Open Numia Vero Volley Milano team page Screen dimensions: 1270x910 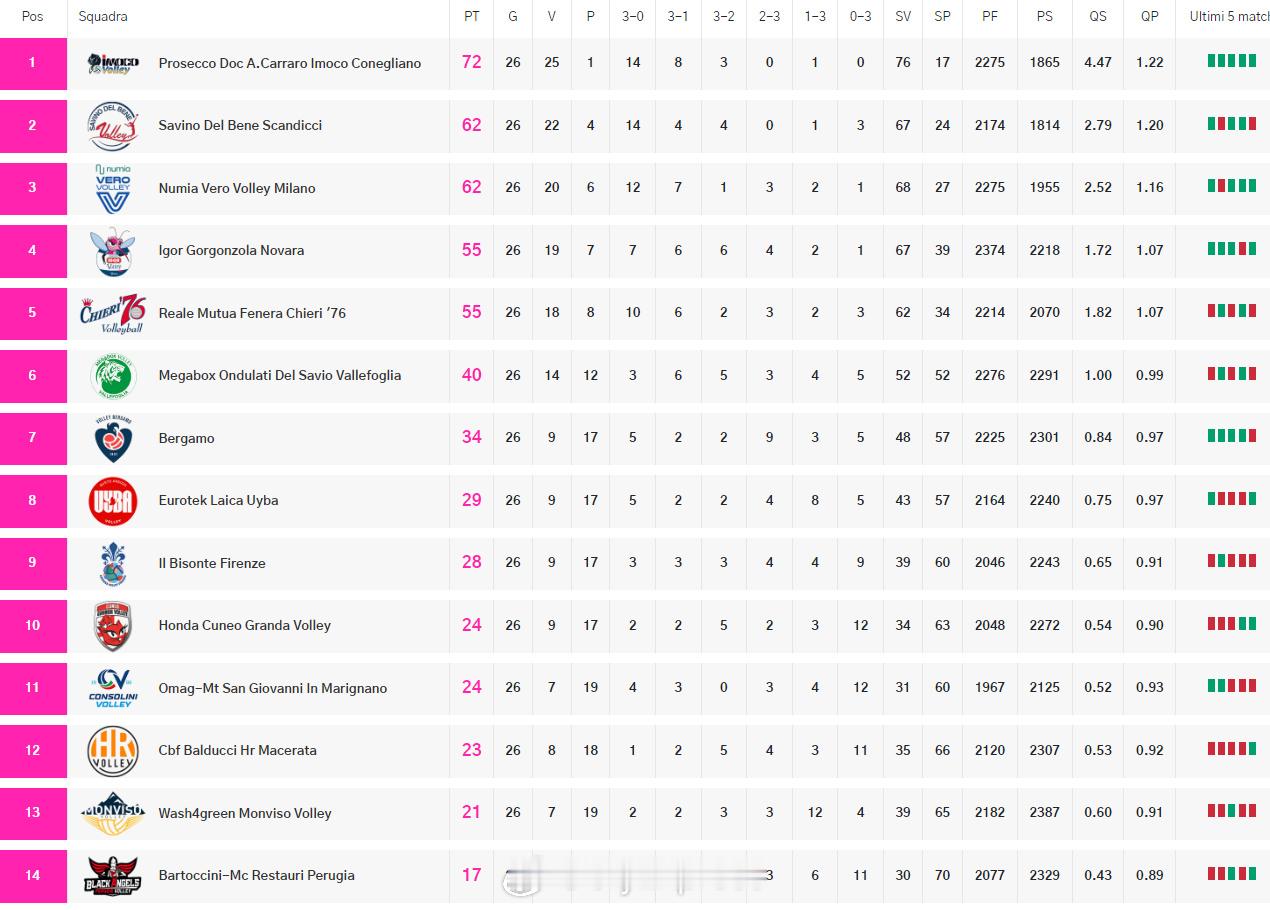coord(237,188)
